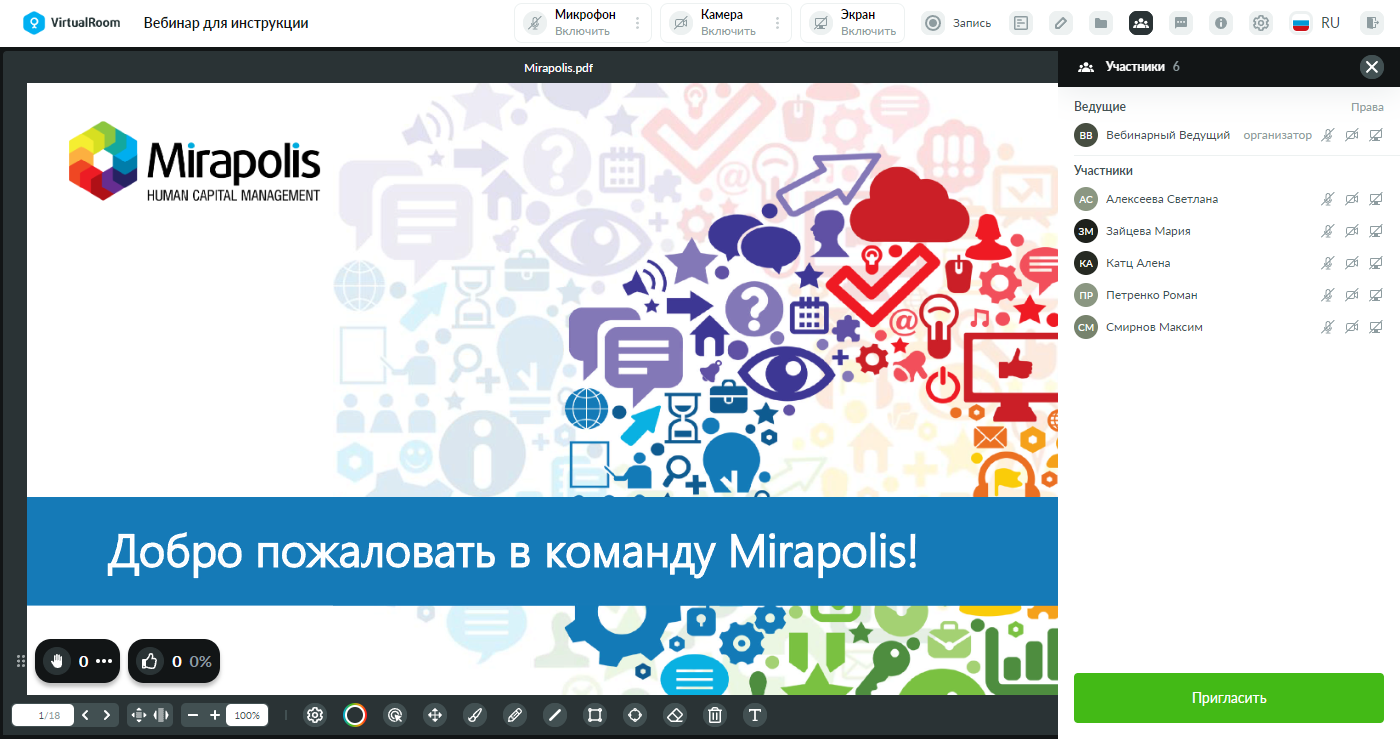This screenshot has height=739, width=1400.
Task: Click the pencil edit icon in header
Action: point(1061,23)
